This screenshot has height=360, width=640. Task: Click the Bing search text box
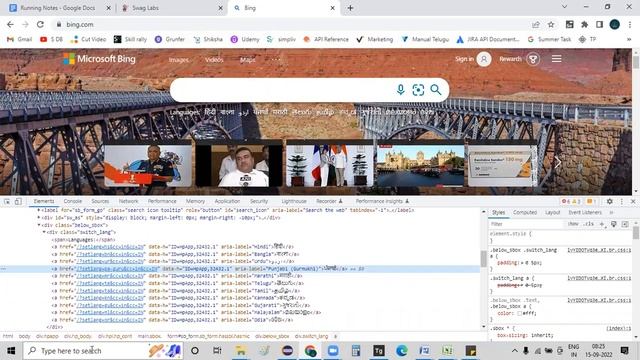click(x=282, y=90)
